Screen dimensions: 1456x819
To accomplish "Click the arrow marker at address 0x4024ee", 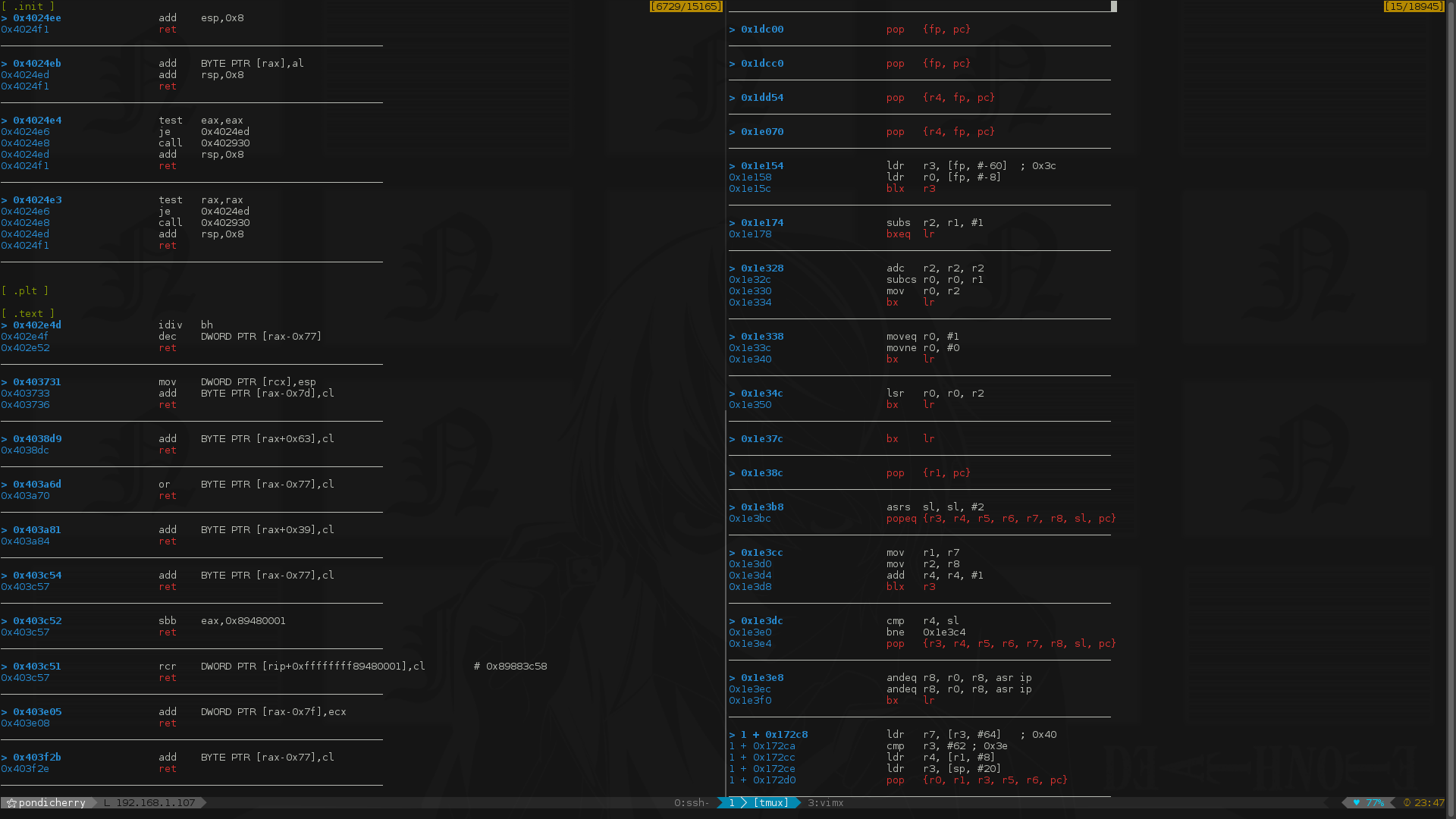I will point(5,18).
